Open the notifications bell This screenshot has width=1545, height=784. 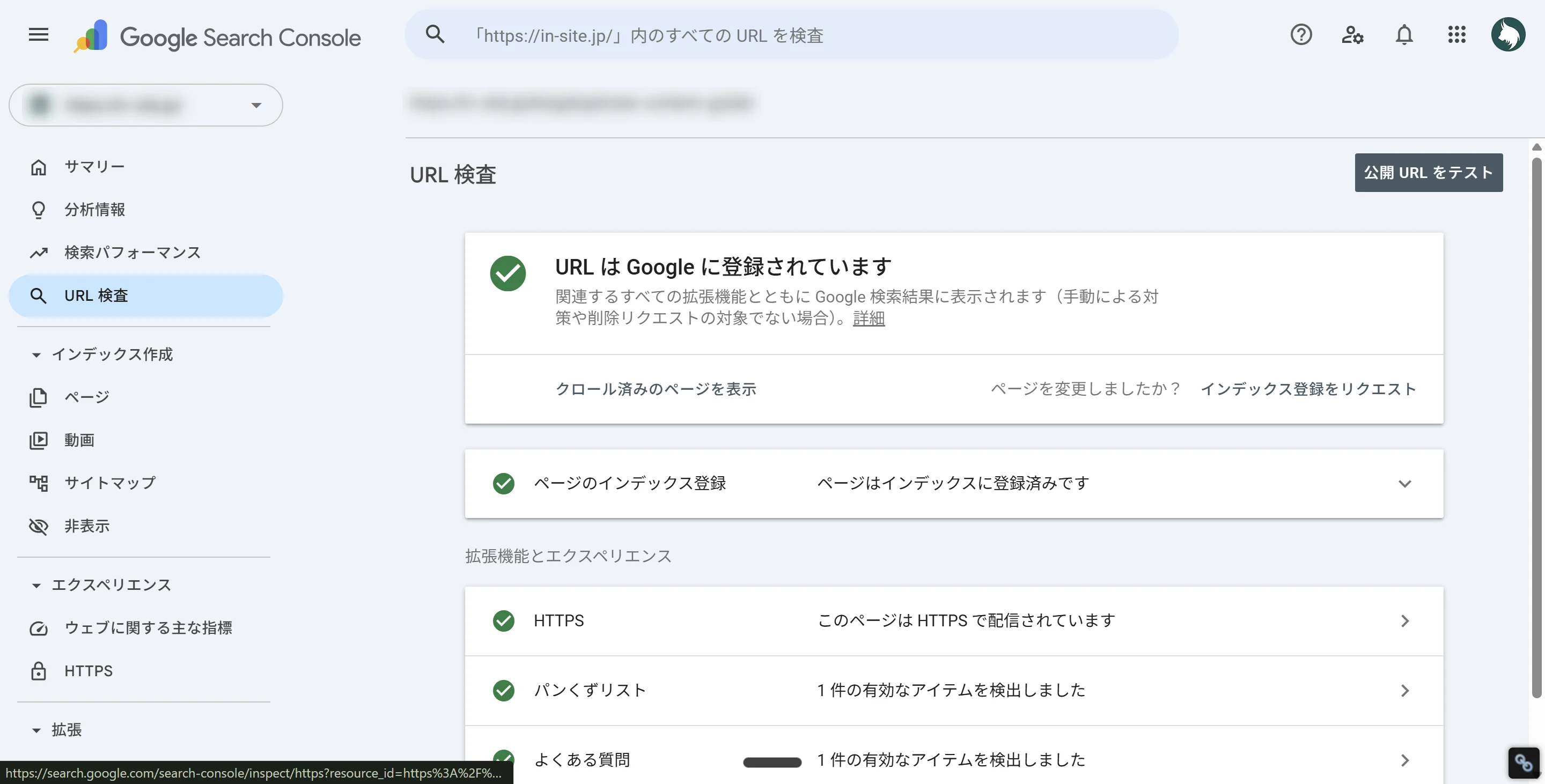click(x=1404, y=35)
